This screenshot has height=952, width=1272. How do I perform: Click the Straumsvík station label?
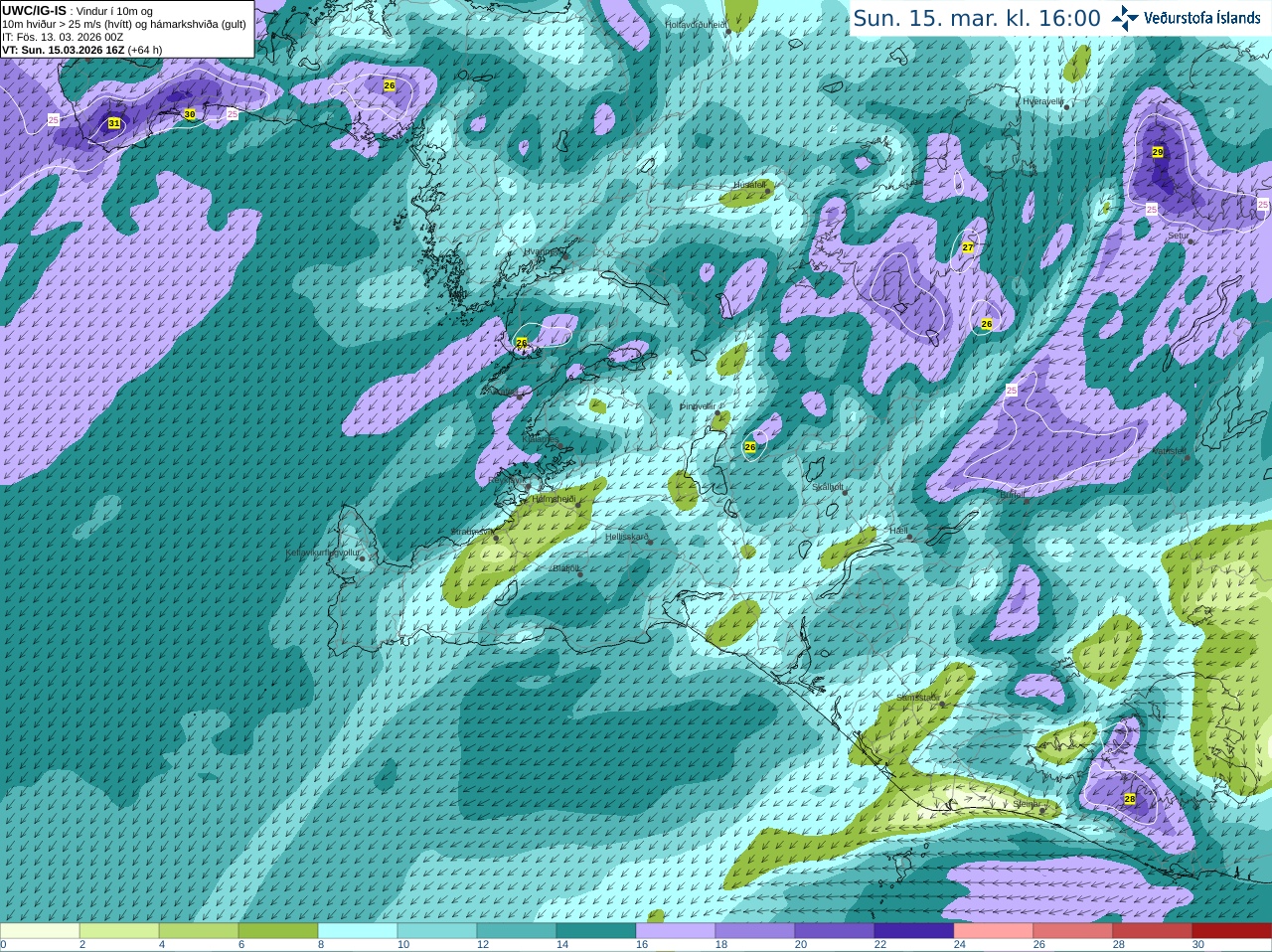[471, 532]
